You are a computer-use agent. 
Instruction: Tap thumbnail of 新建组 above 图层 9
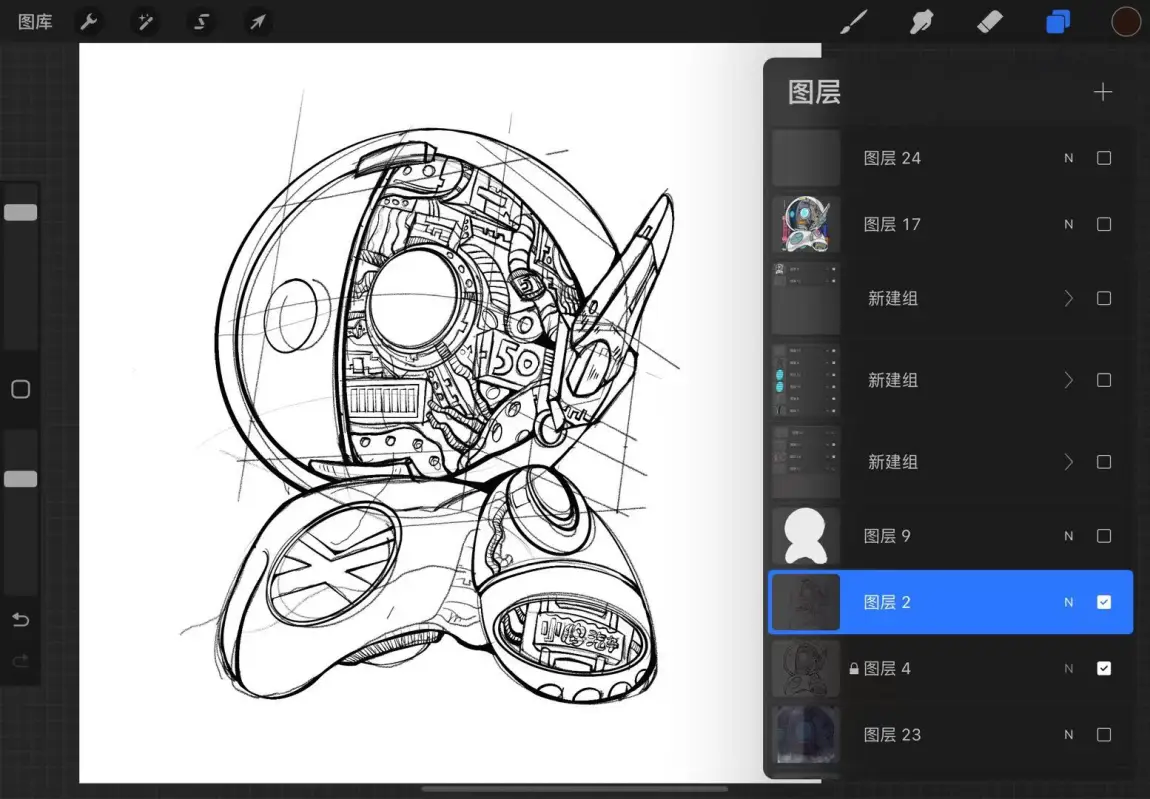(x=806, y=462)
